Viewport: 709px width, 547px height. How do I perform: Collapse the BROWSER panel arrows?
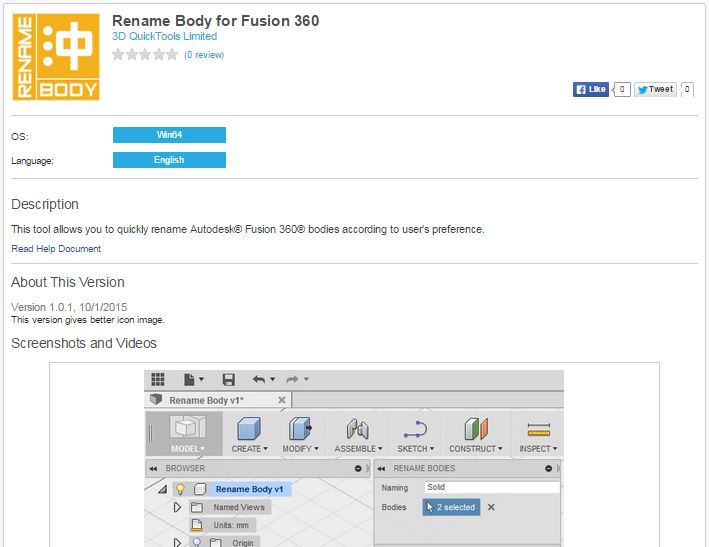click(153, 468)
